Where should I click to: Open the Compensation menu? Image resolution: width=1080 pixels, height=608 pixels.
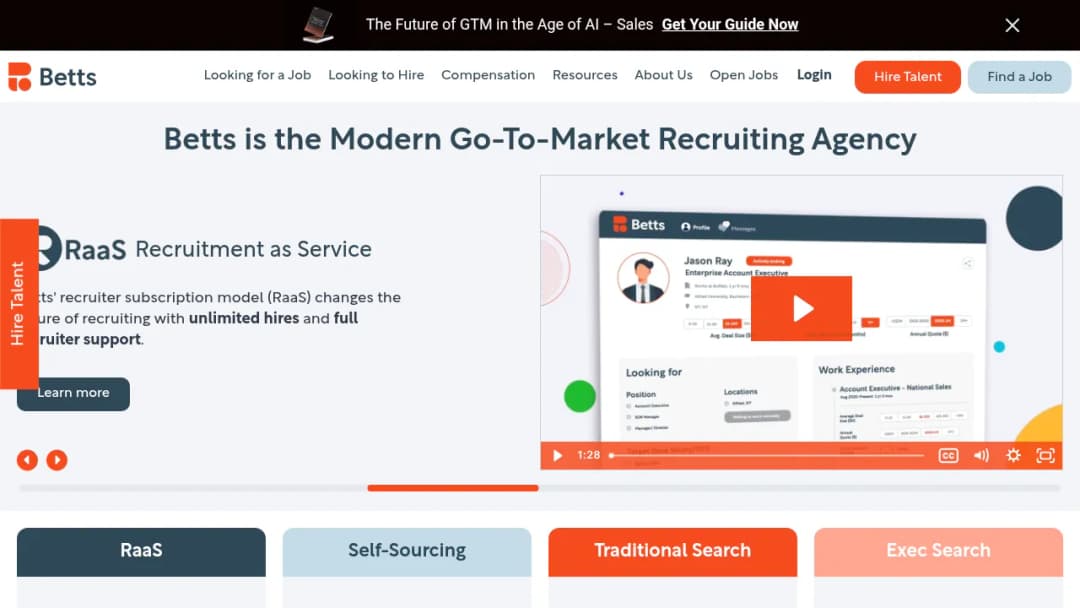pyautogui.click(x=488, y=75)
